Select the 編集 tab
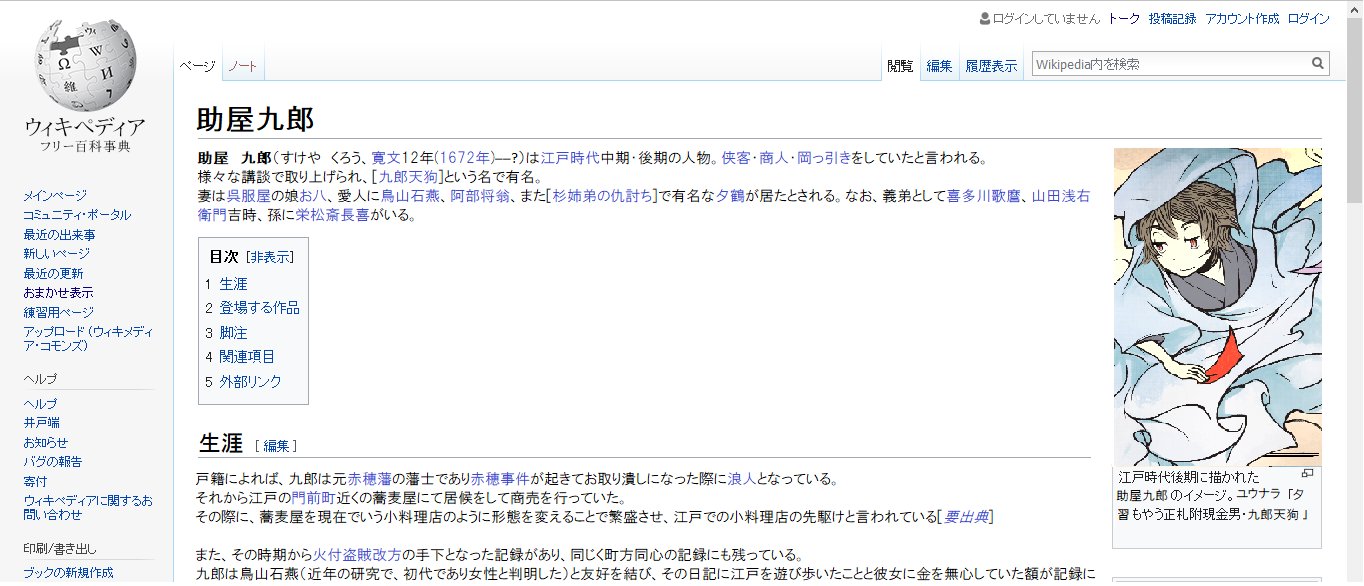The image size is (1364, 586). click(939, 66)
